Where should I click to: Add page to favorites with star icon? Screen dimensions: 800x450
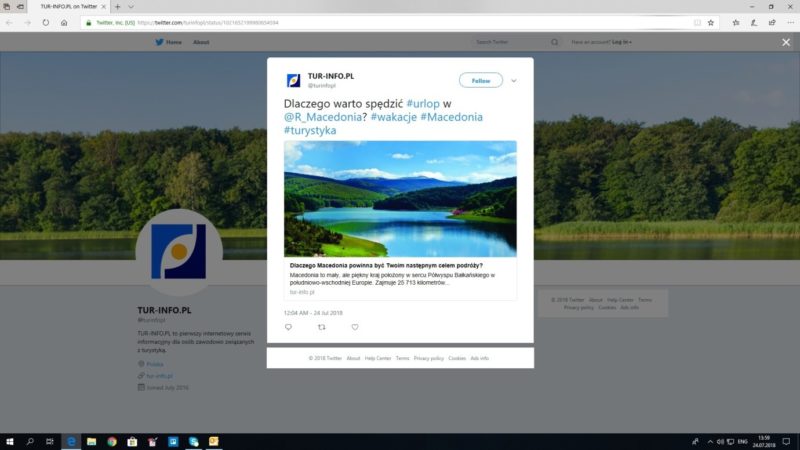(711, 22)
